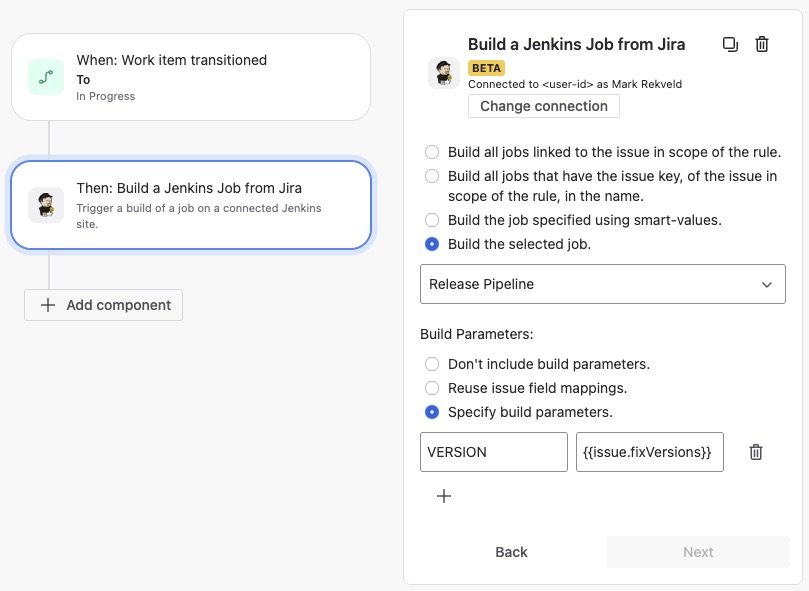
Task: Click the Build a Jenkins Job from Jira title
Action: point(576,44)
